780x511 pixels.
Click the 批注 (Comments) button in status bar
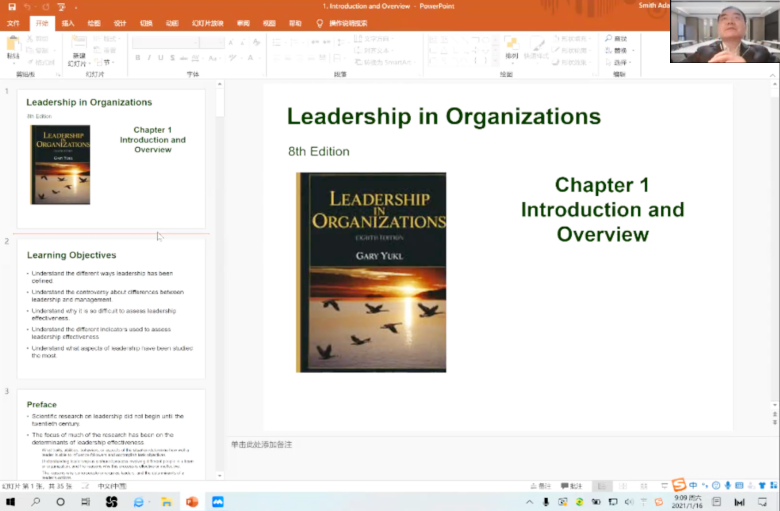tap(572, 485)
